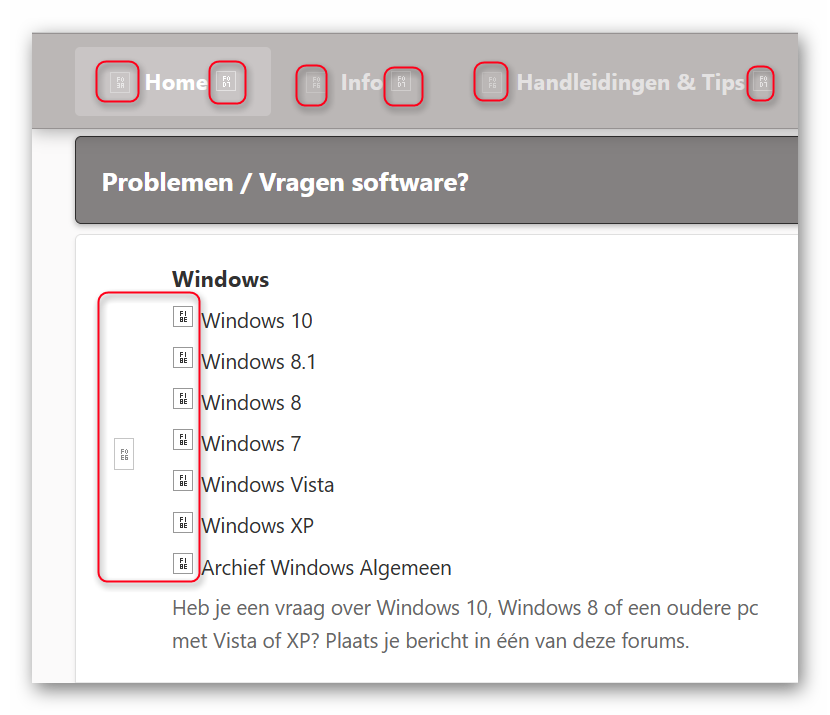Open the Info menu tab

(361, 83)
